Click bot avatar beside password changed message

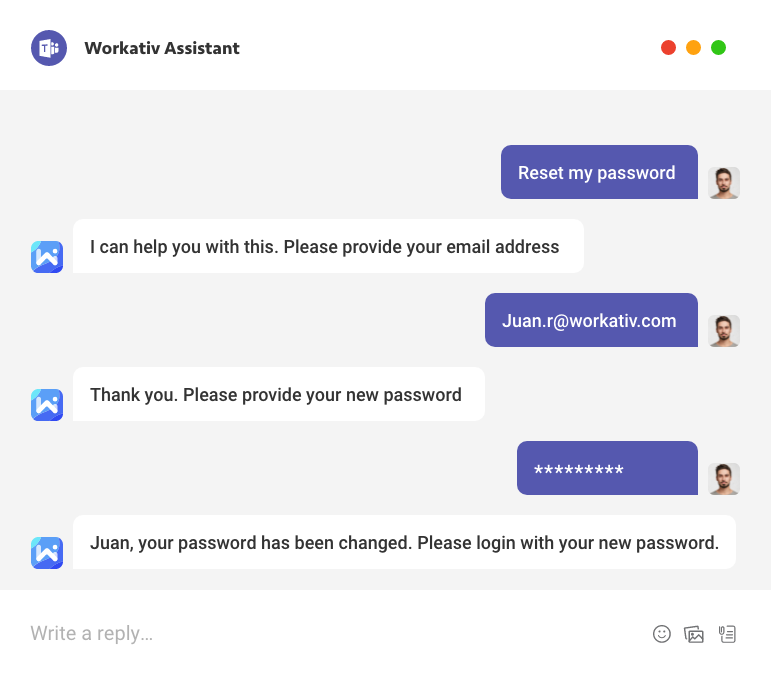(x=47, y=553)
